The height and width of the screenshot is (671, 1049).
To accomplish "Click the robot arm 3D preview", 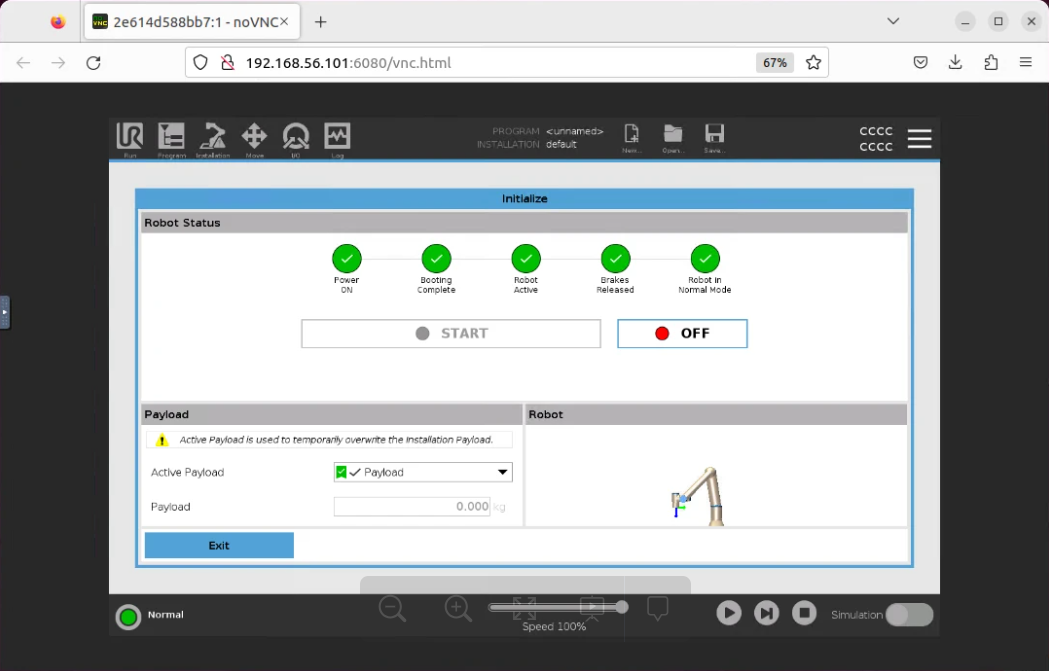I will [698, 496].
